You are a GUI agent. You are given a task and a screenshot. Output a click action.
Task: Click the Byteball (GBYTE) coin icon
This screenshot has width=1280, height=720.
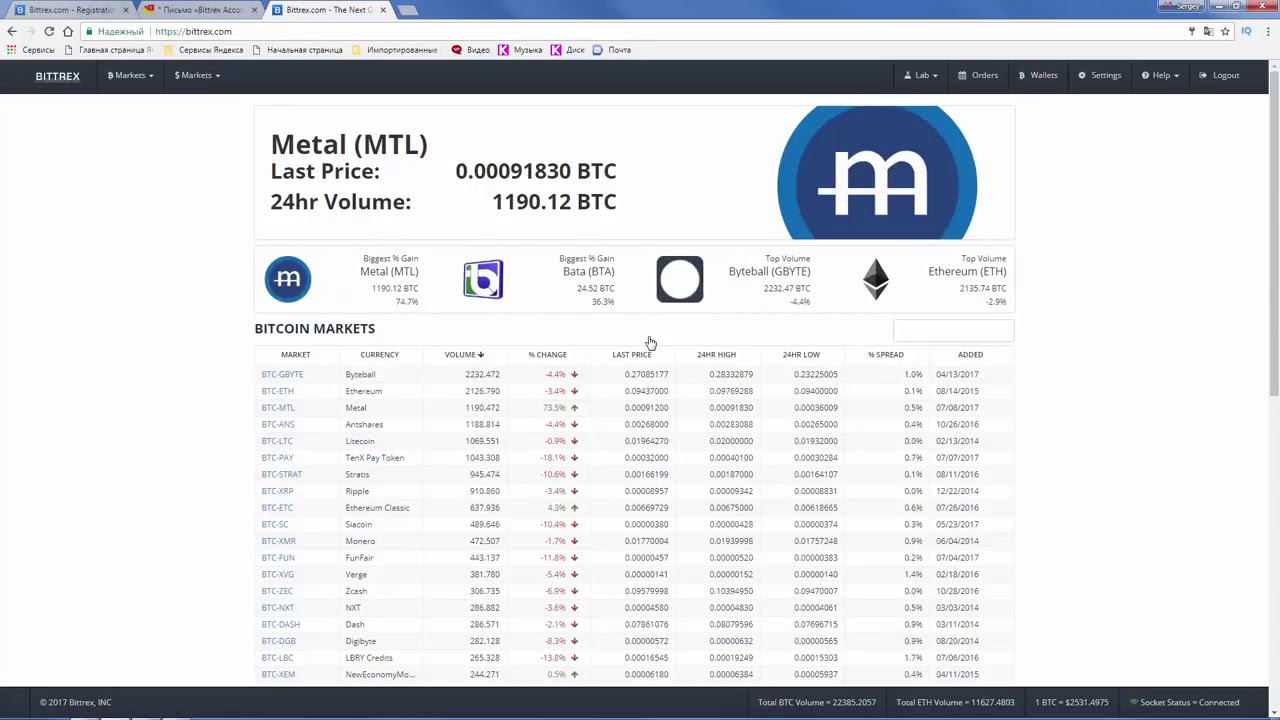[x=680, y=279]
